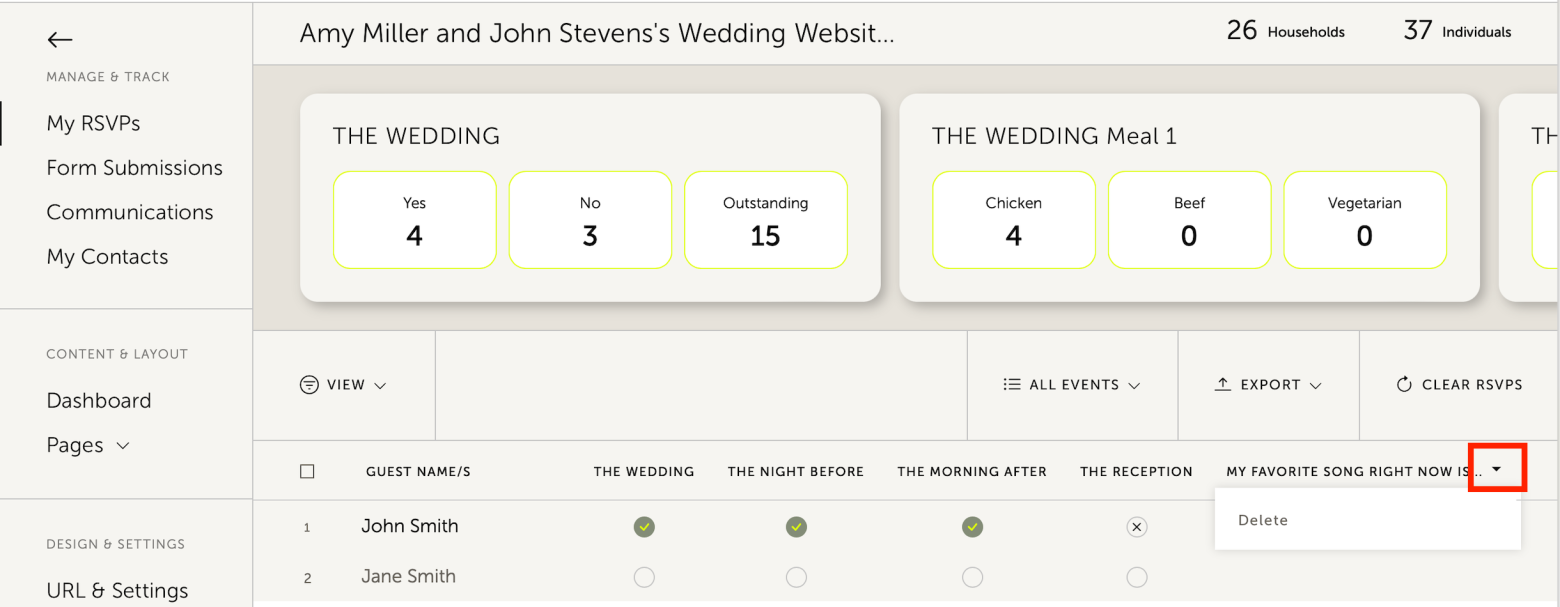Click the All Events list icon
The width and height of the screenshot is (1560, 607).
[1012, 385]
